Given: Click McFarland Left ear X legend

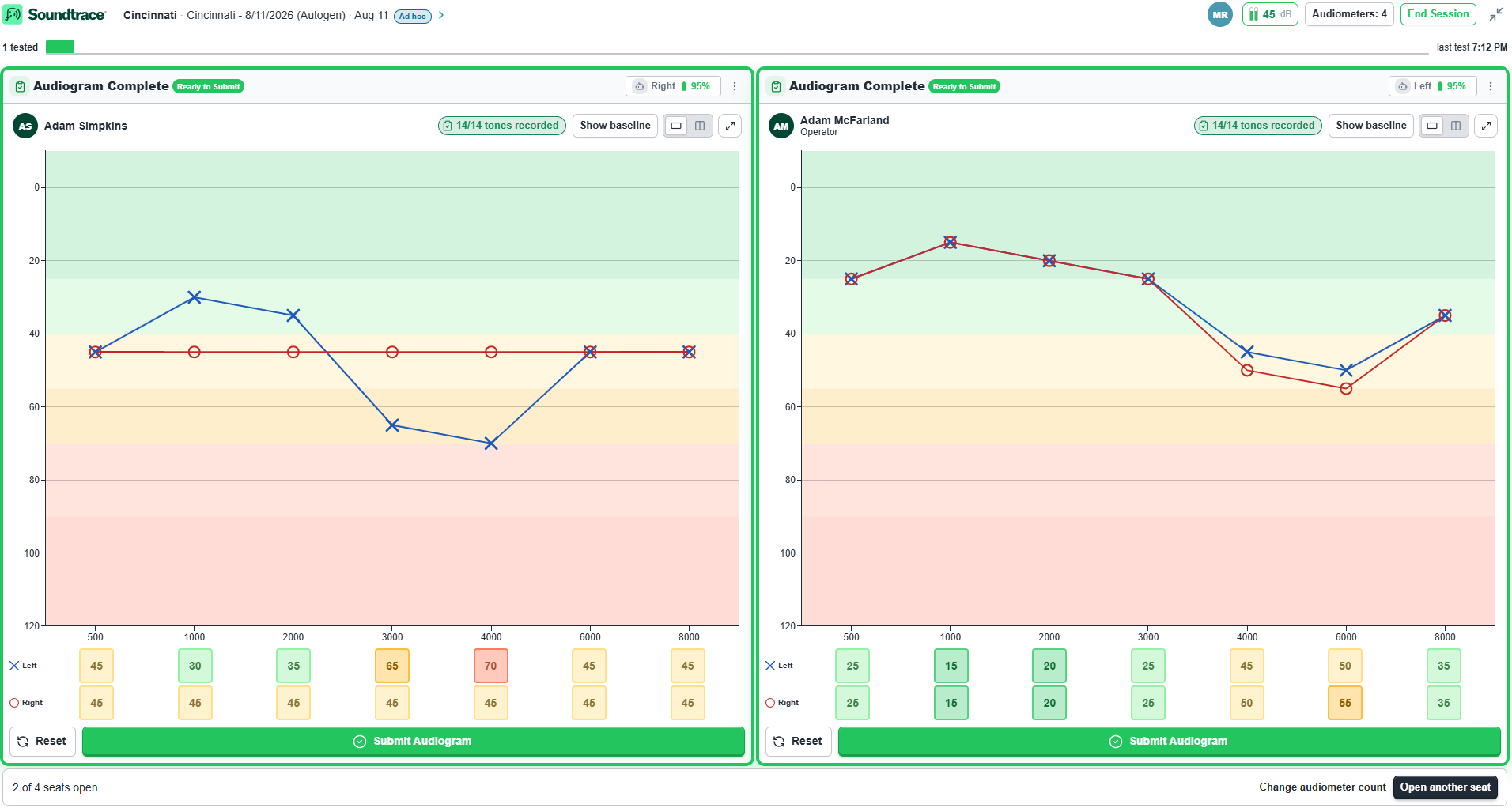Looking at the screenshot, I should [x=779, y=666].
